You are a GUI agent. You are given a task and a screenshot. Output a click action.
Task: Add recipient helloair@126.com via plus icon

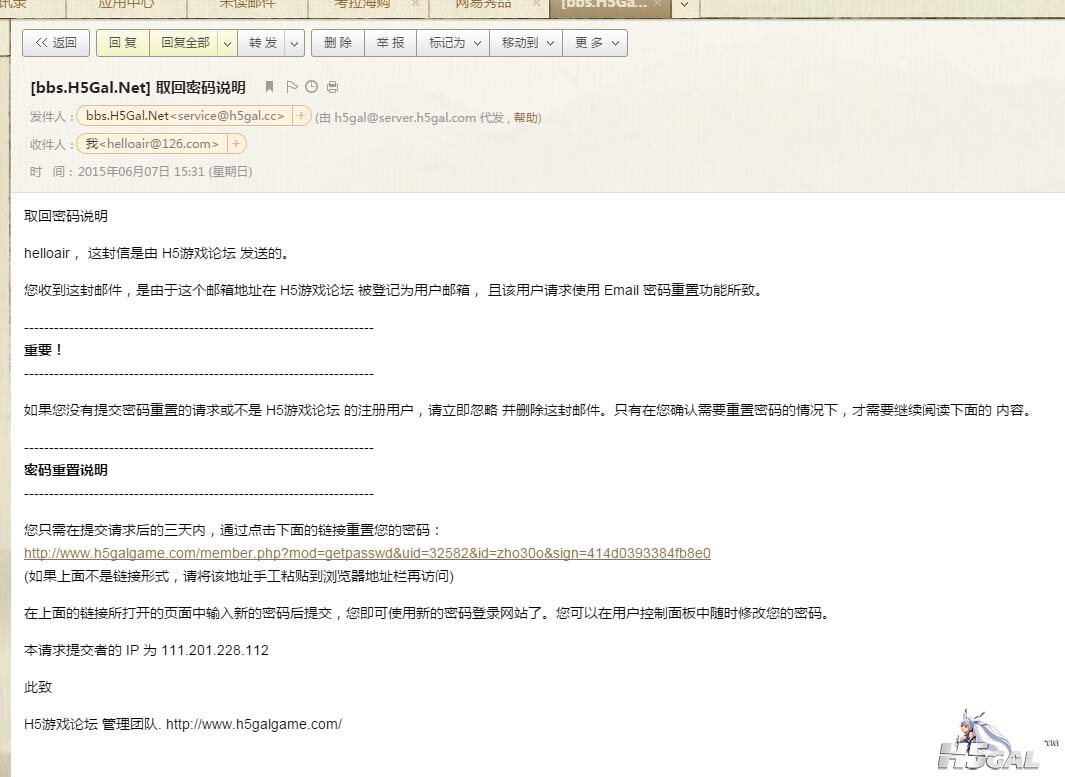point(236,144)
